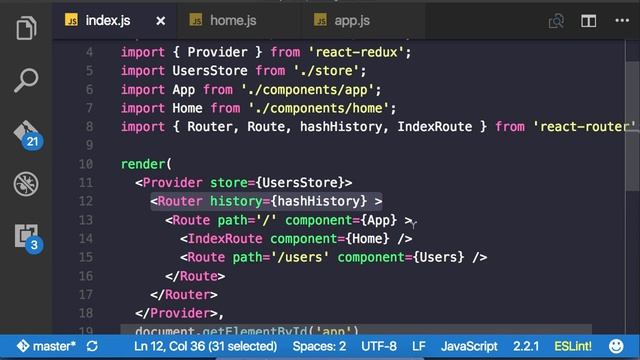
Task: Click the closing </Router> tag
Action: pyautogui.click(x=184, y=294)
